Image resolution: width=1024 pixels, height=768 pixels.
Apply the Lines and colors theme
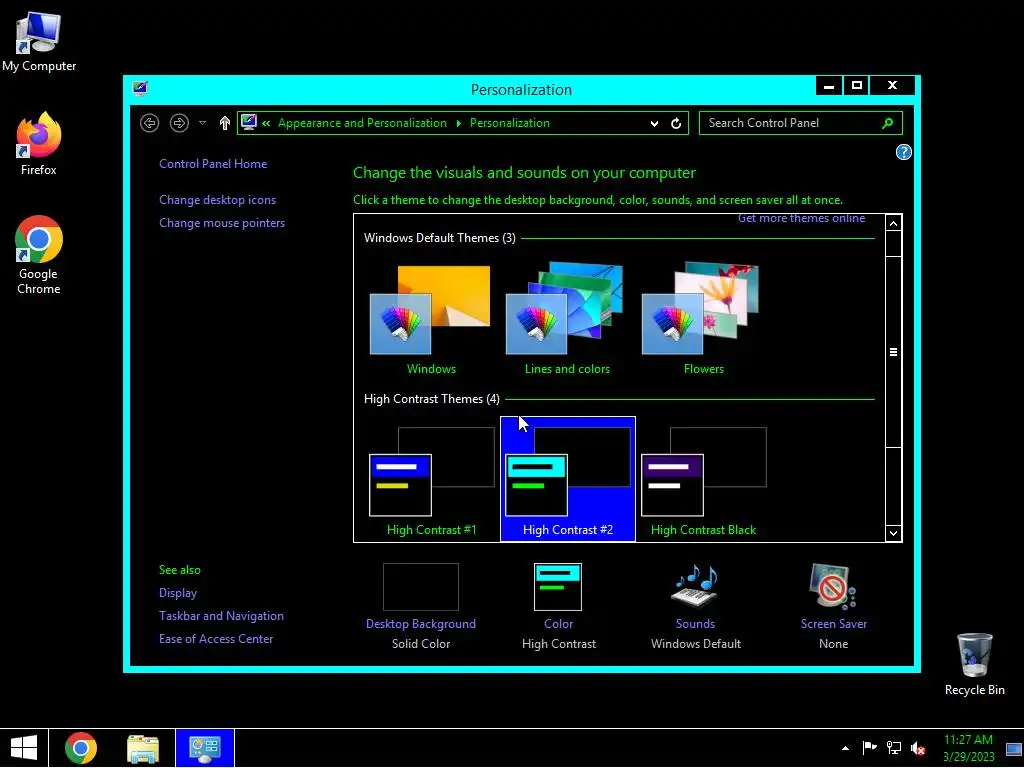pyautogui.click(x=567, y=320)
